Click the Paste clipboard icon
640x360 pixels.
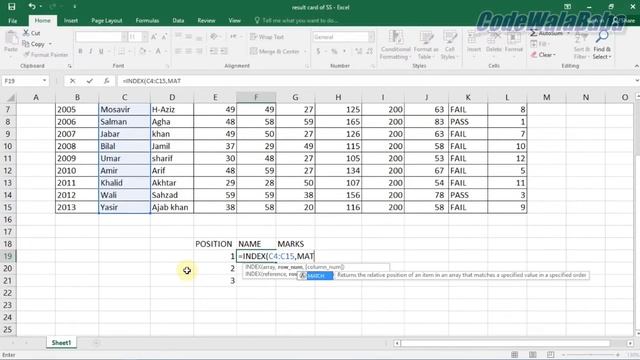11,39
